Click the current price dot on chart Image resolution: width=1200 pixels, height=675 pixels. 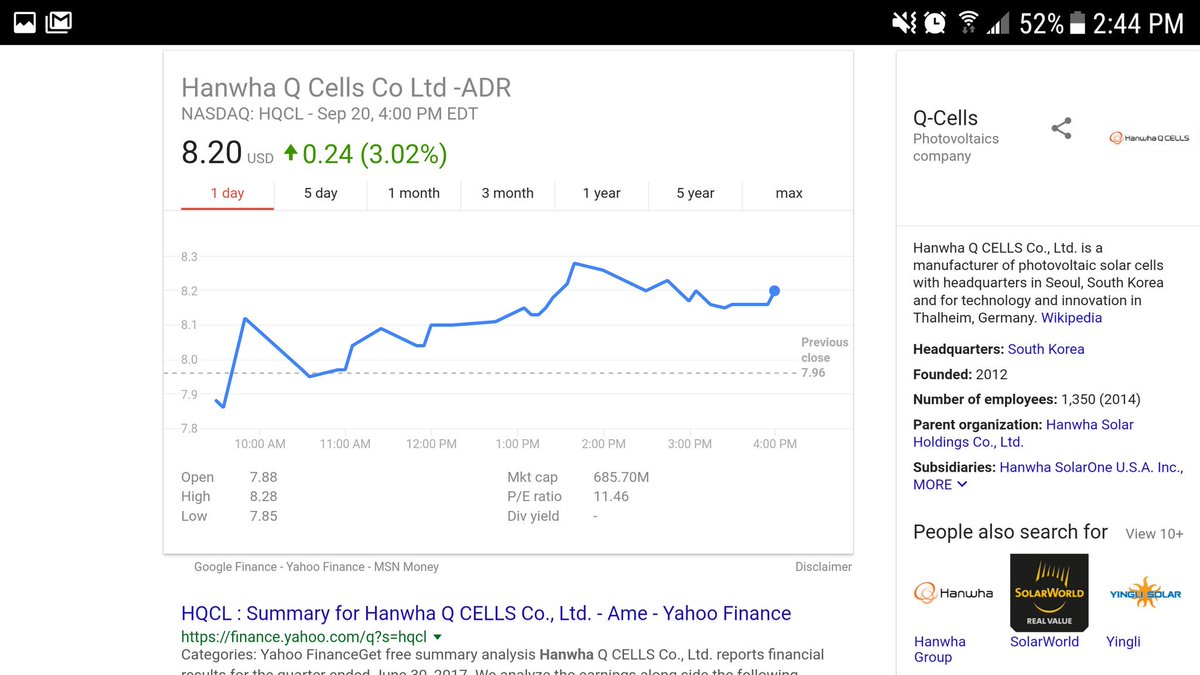pyautogui.click(x=774, y=291)
